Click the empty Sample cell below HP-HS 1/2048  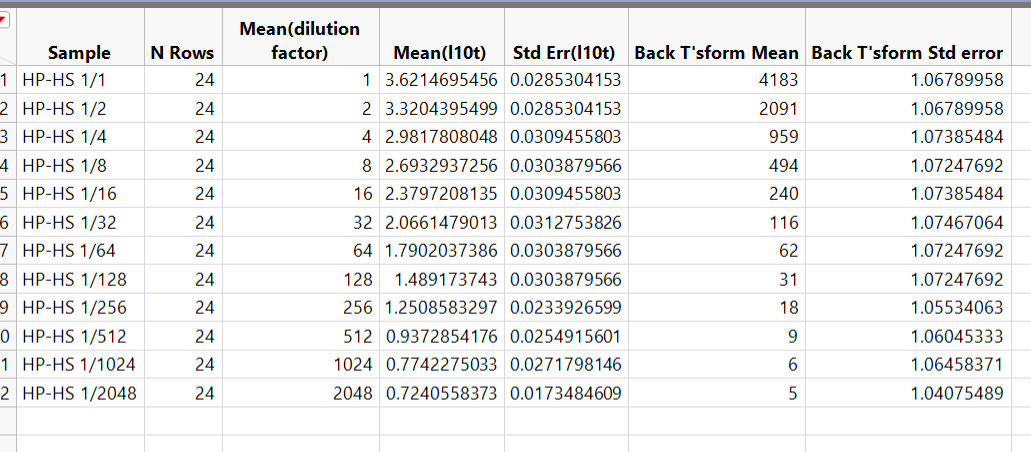coord(80,422)
